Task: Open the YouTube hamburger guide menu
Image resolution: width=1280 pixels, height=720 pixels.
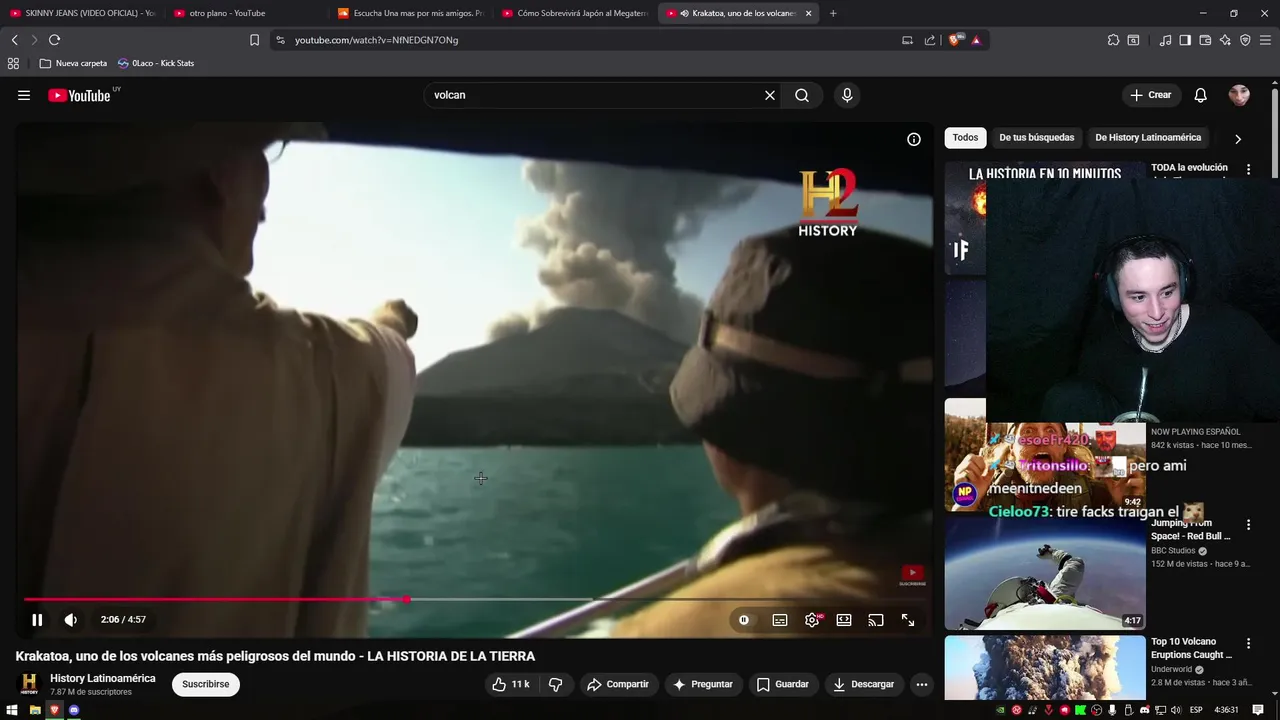Action: coord(24,95)
